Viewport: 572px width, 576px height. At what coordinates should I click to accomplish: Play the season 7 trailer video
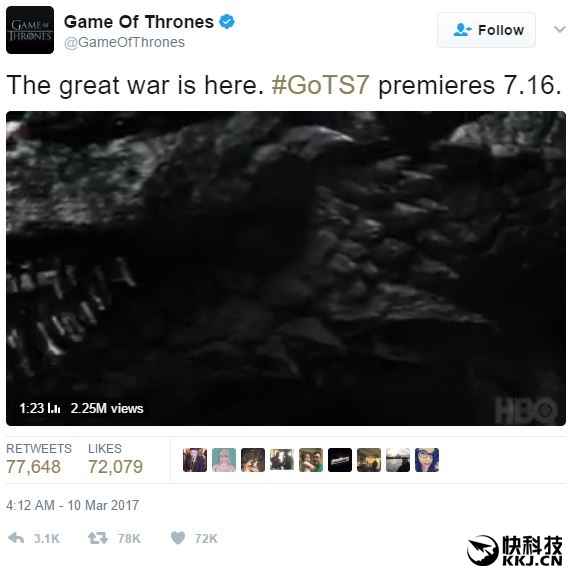click(286, 269)
